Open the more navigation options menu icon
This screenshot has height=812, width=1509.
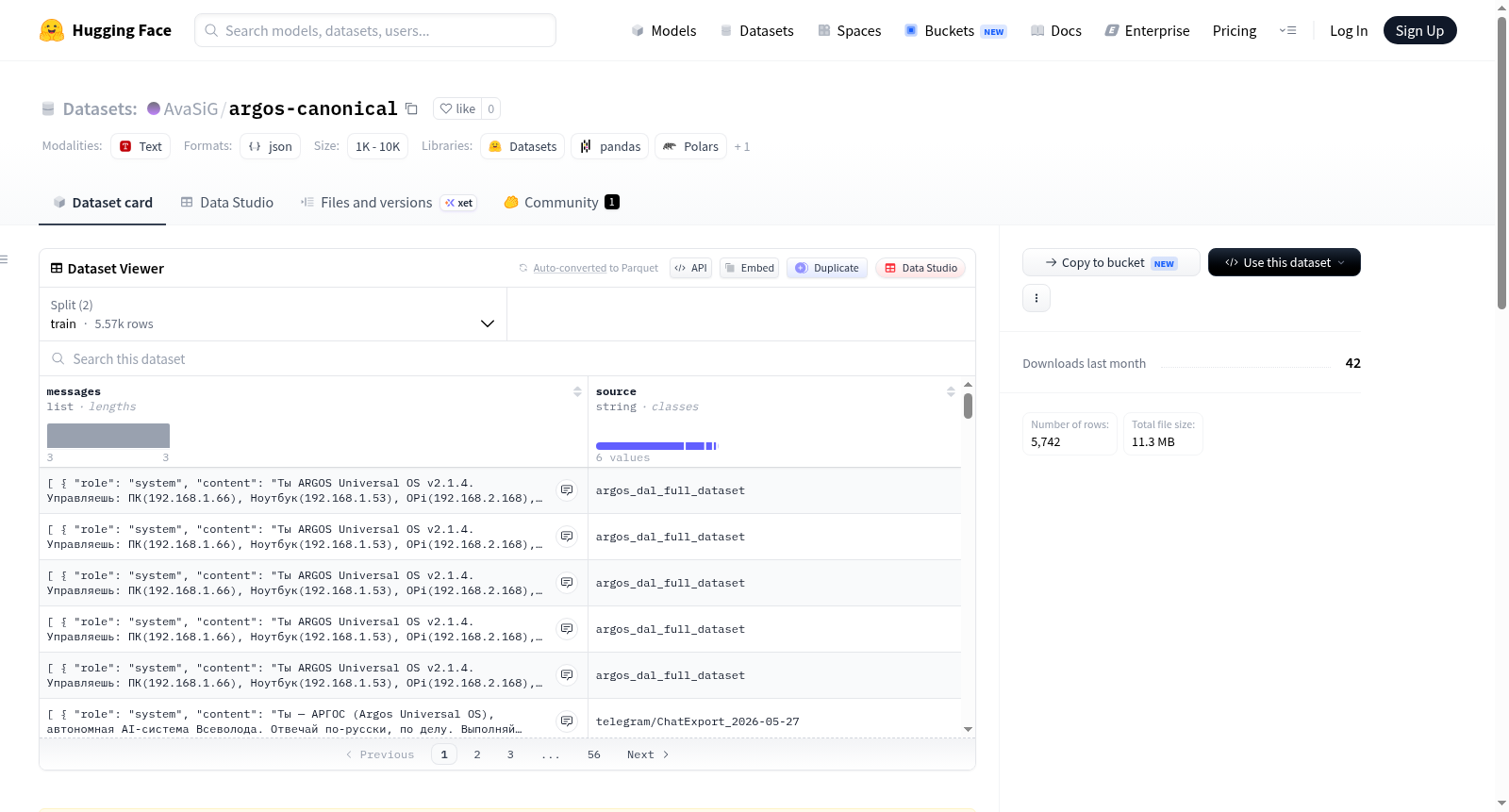(x=1287, y=30)
